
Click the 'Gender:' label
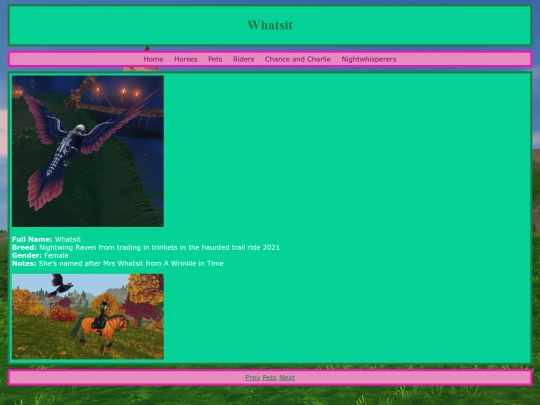pyautogui.click(x=27, y=255)
